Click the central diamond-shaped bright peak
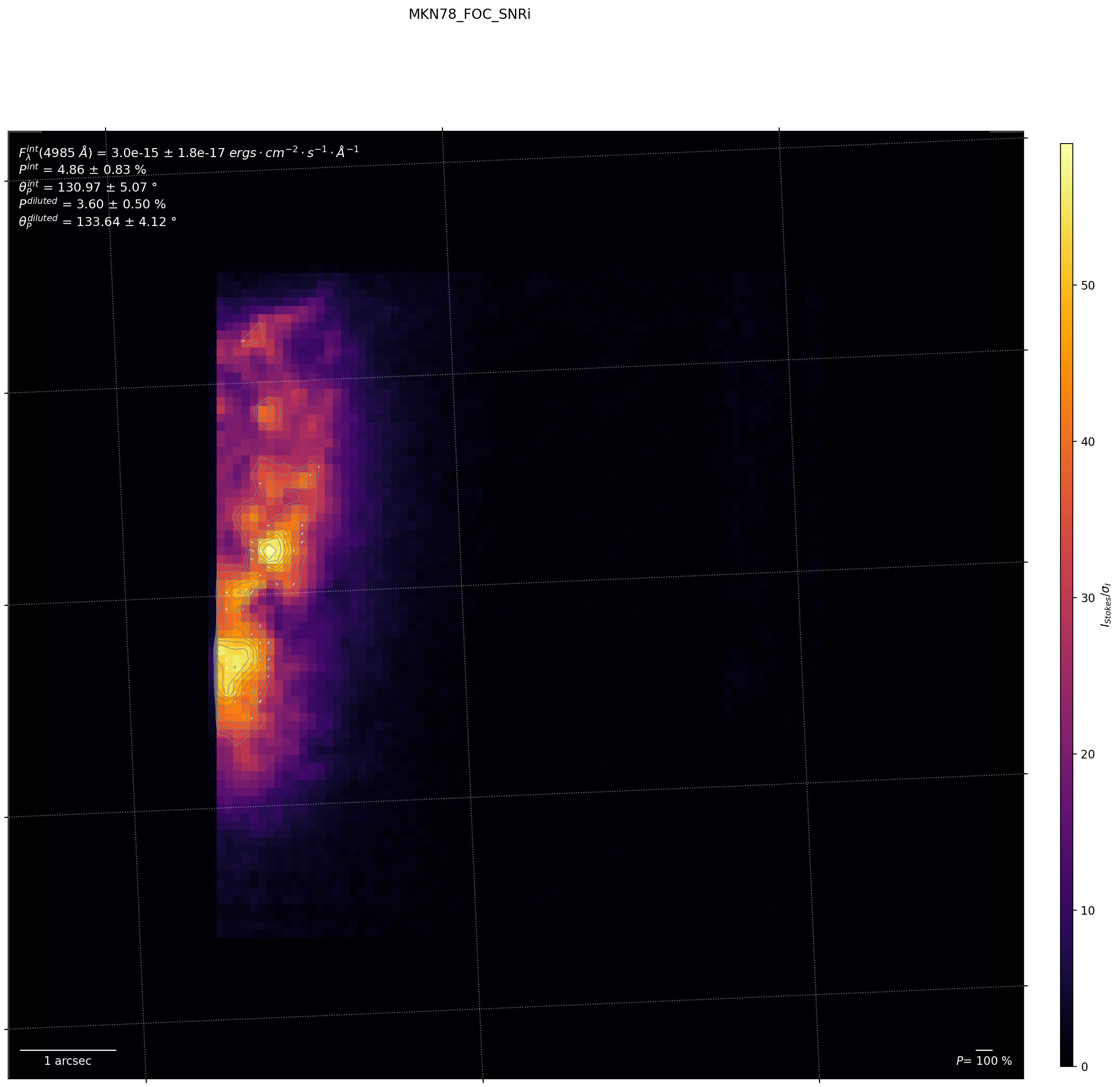Viewport: 1120px width, 1087px height. click(269, 550)
